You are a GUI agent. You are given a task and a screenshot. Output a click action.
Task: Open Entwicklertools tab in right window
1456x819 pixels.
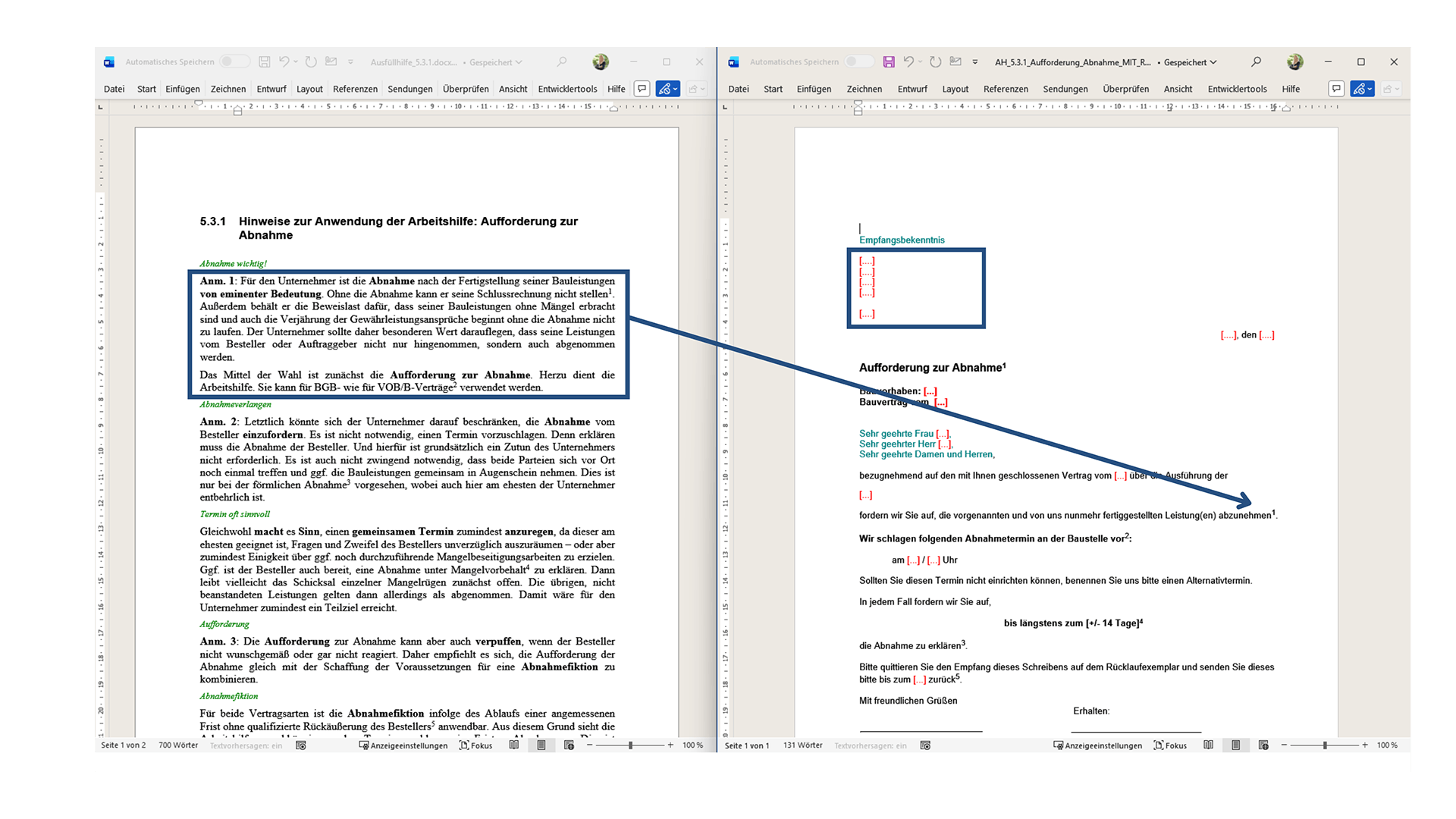1237,89
